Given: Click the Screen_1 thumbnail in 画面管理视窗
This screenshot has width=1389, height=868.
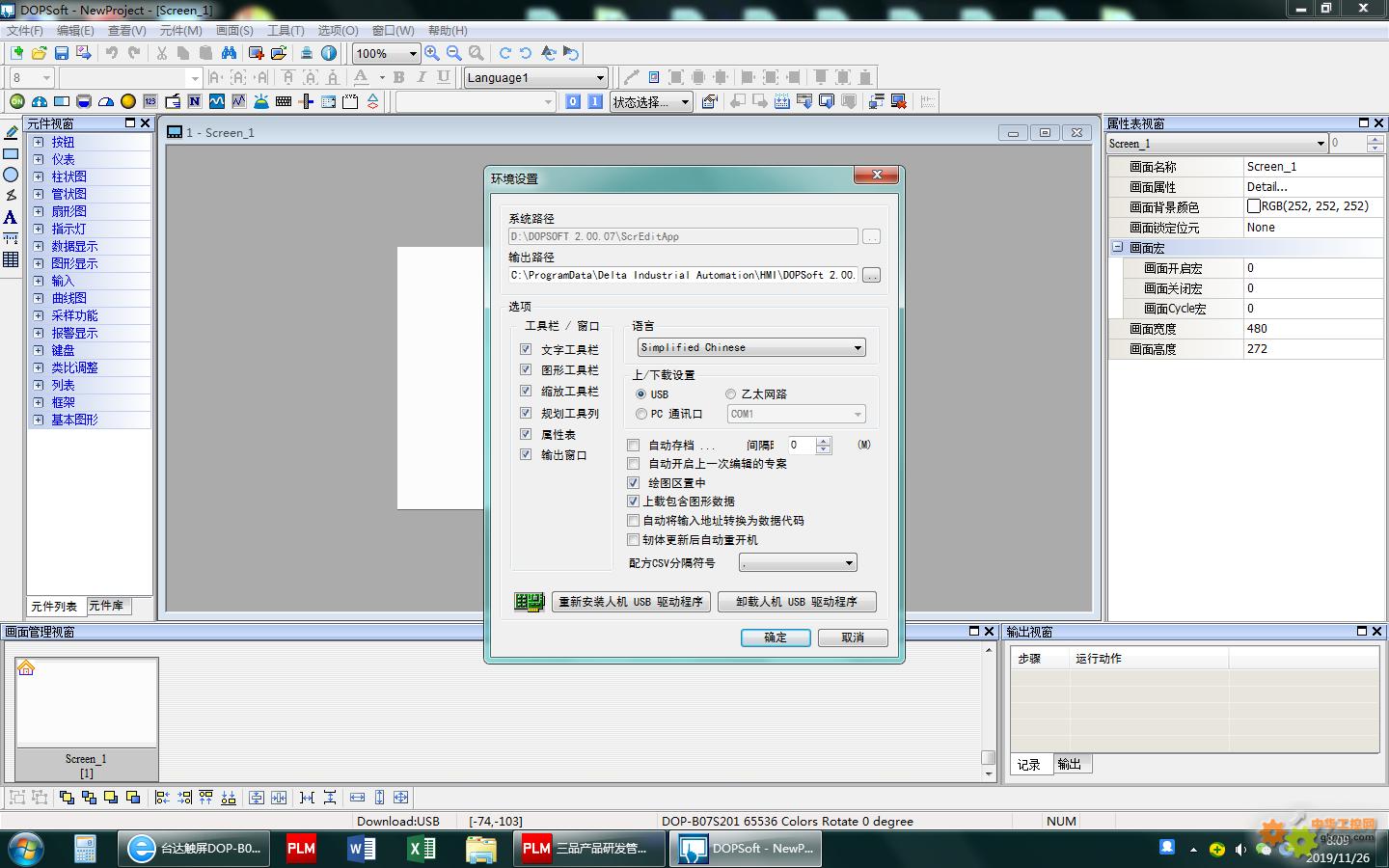Looking at the screenshot, I should point(87,719).
